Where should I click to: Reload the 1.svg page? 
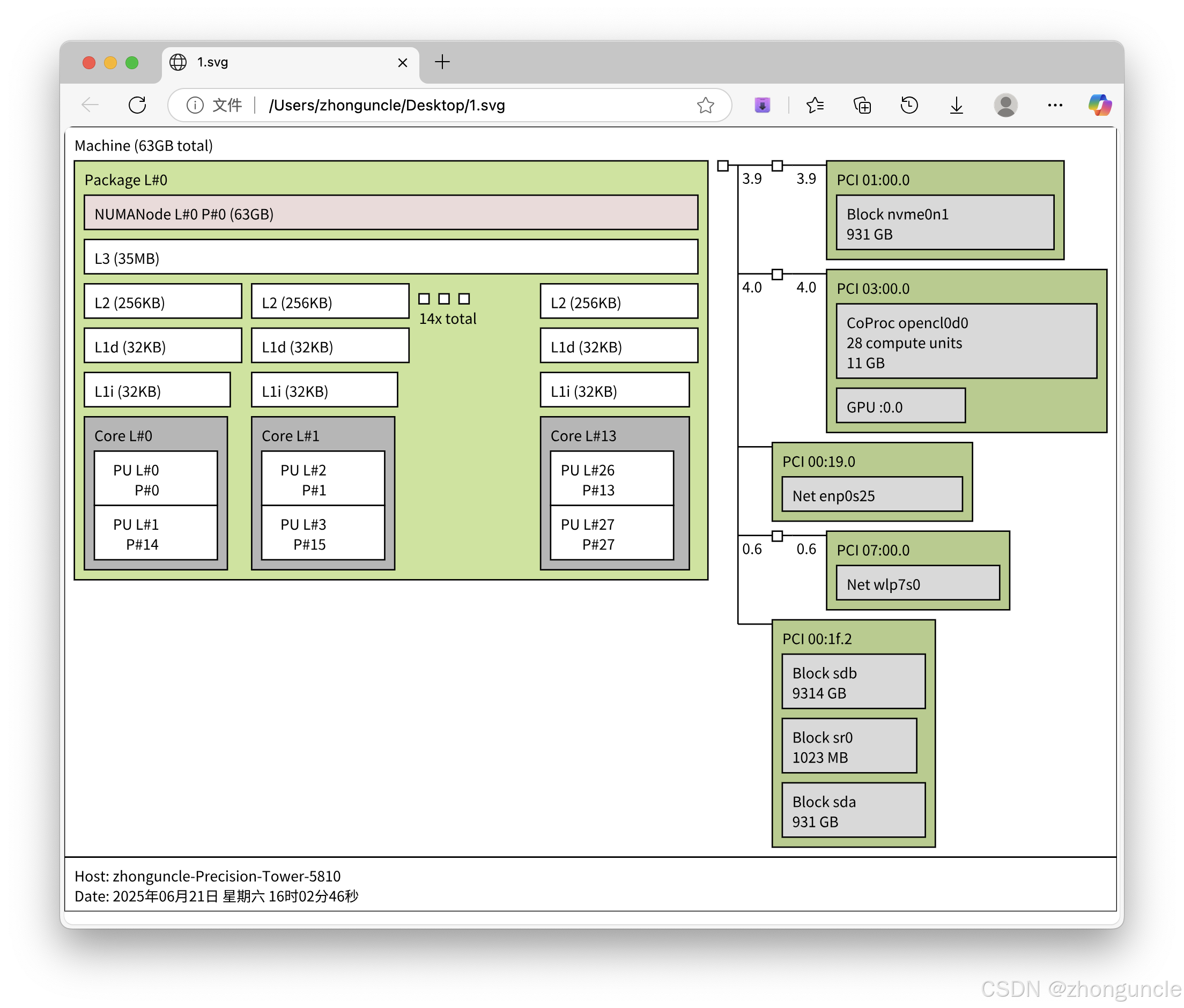(x=137, y=105)
